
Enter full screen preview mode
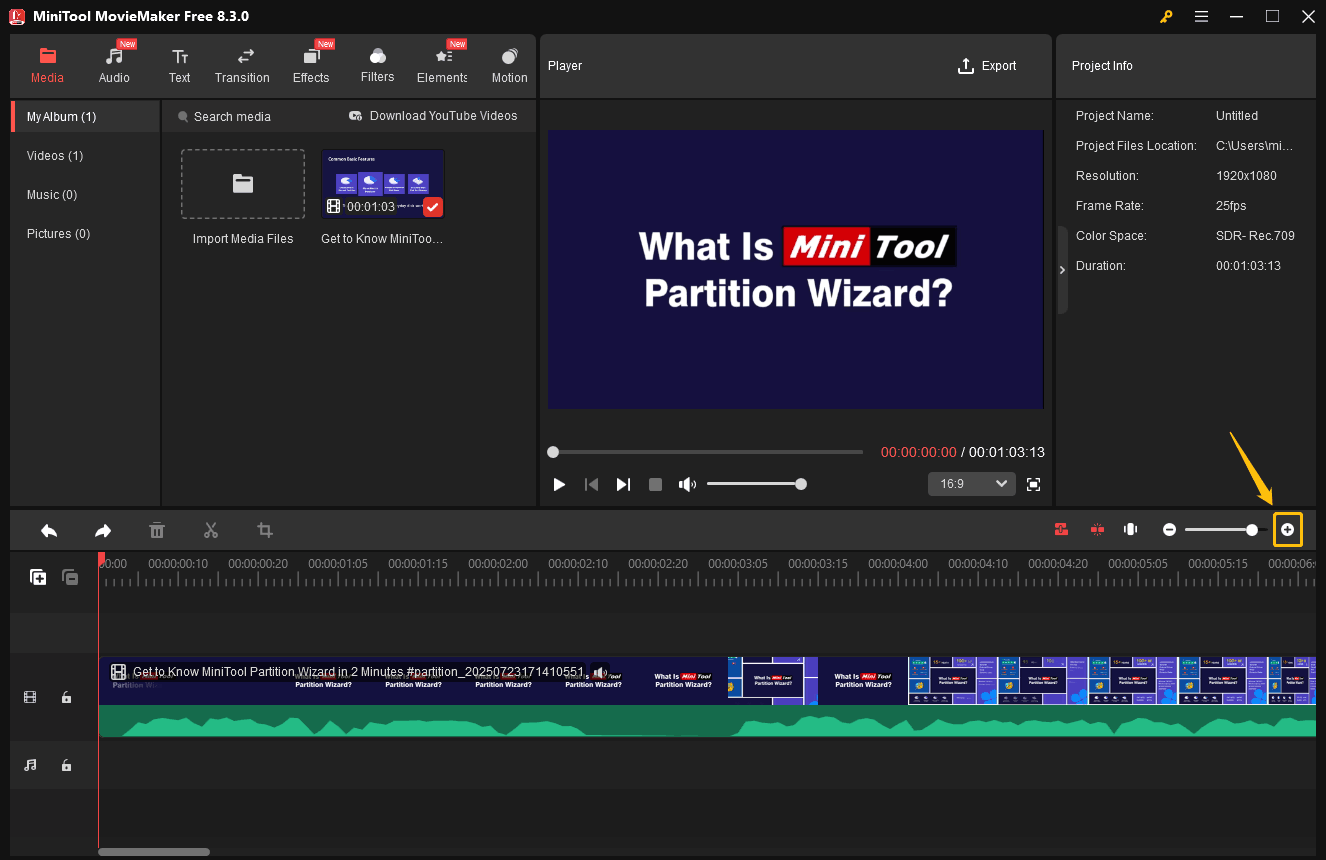(1034, 484)
